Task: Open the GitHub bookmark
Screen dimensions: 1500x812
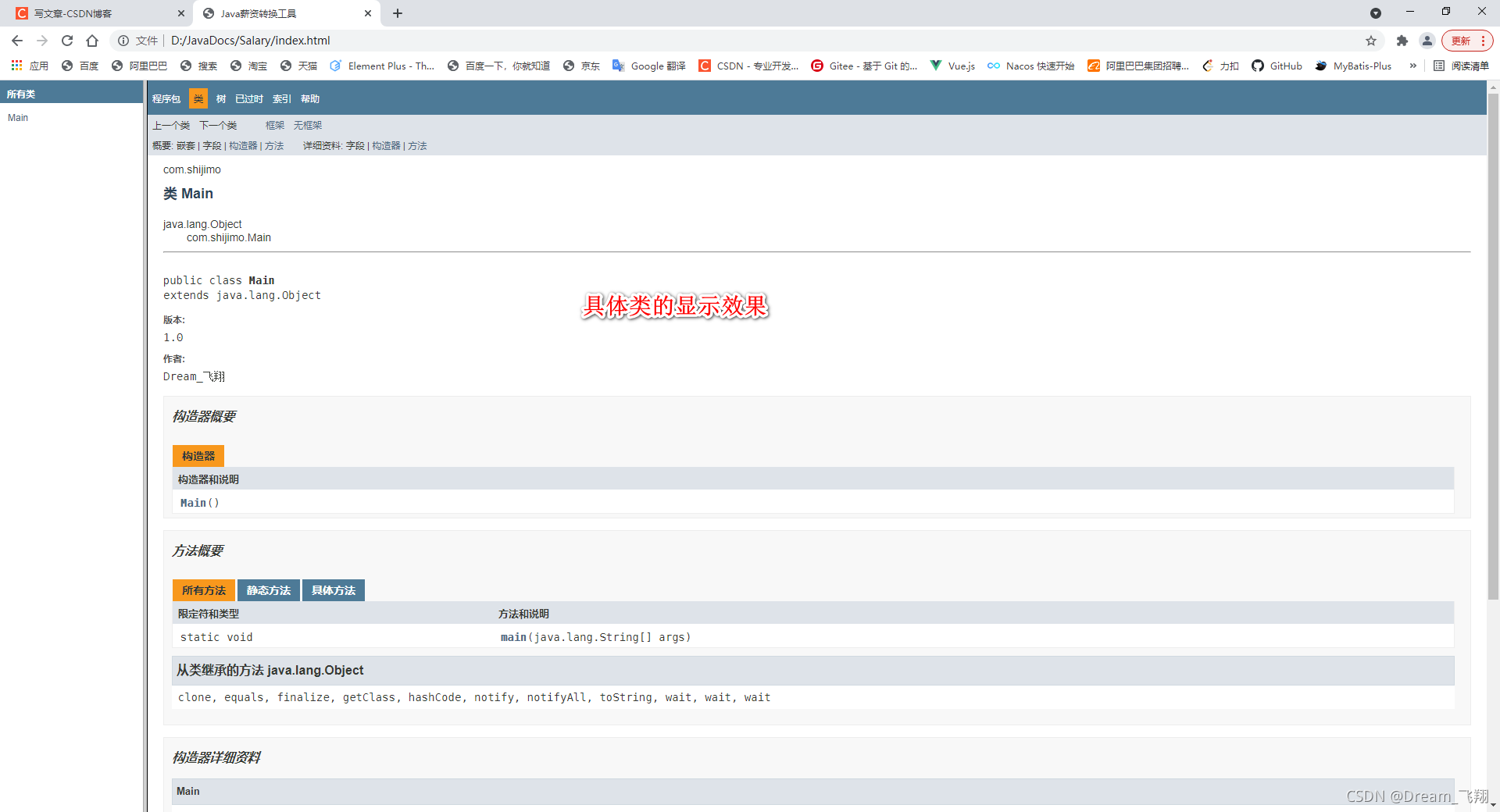Action: click(1277, 66)
